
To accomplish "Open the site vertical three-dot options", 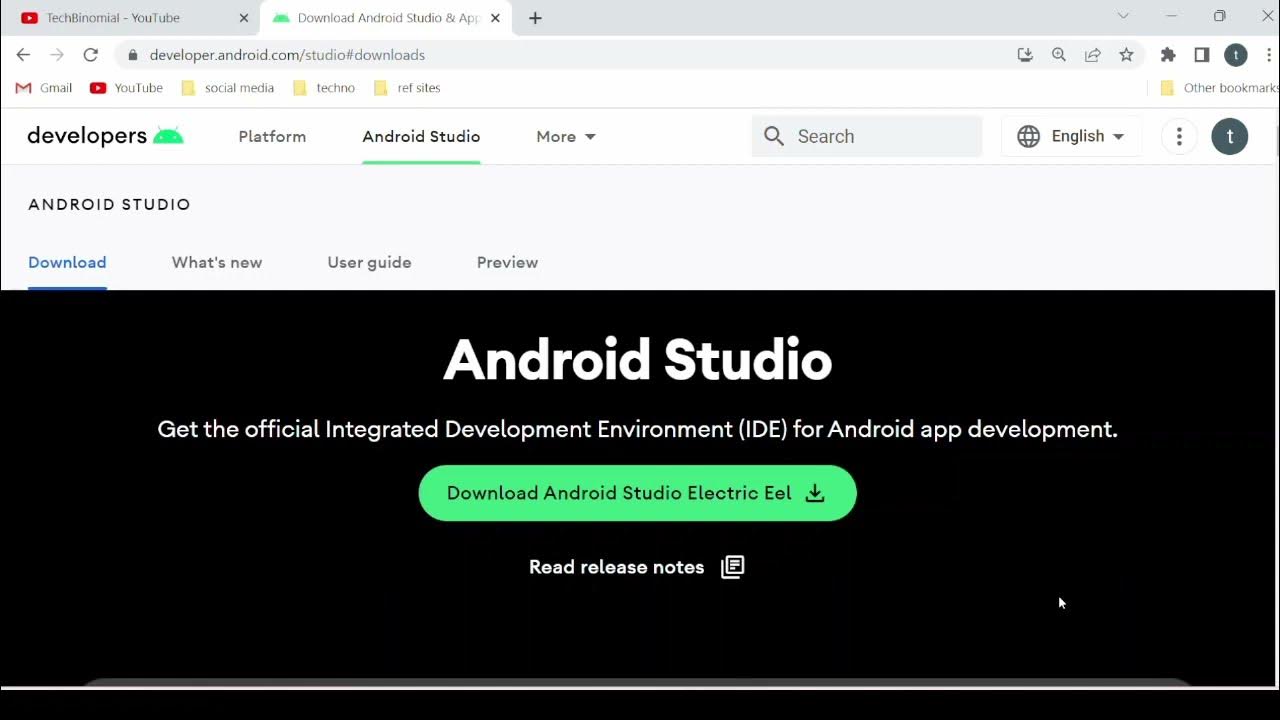I will click(1179, 136).
